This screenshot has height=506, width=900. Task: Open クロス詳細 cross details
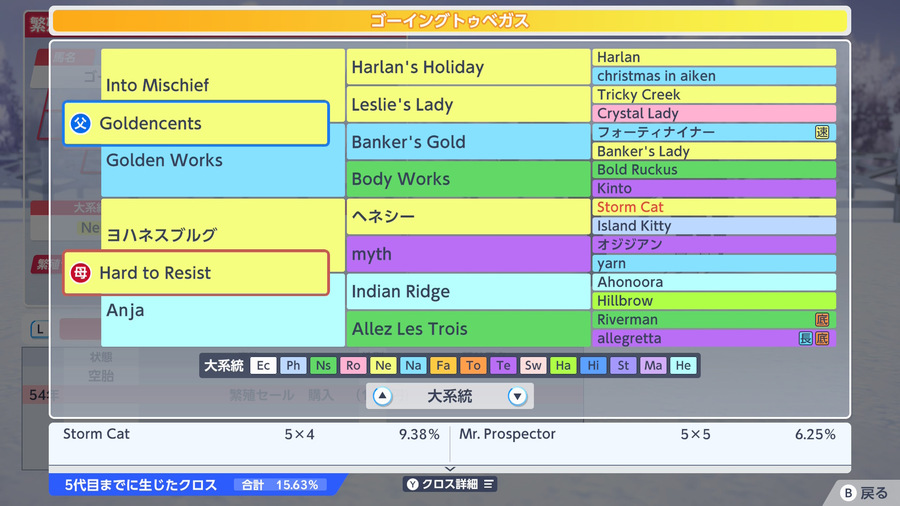[x=450, y=484]
